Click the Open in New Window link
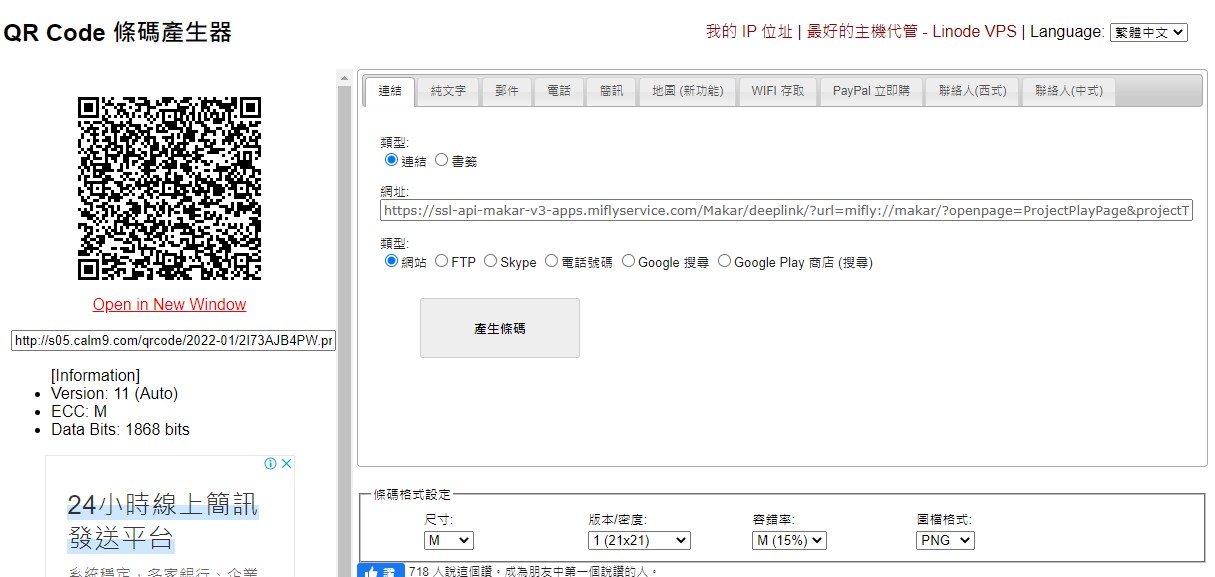This screenshot has width=1215, height=577. pos(169,304)
